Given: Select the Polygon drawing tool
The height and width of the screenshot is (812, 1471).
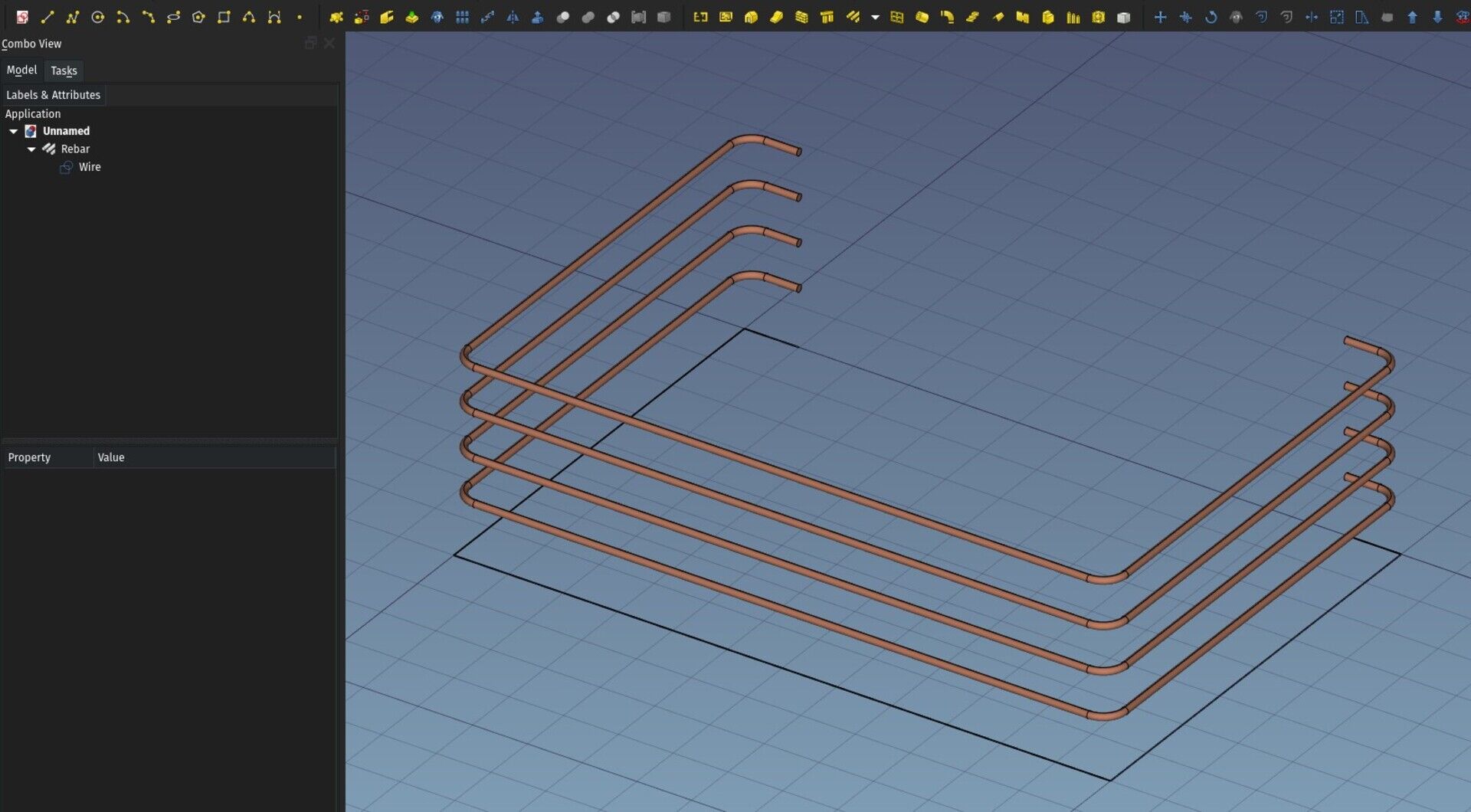Looking at the screenshot, I should pos(198,17).
